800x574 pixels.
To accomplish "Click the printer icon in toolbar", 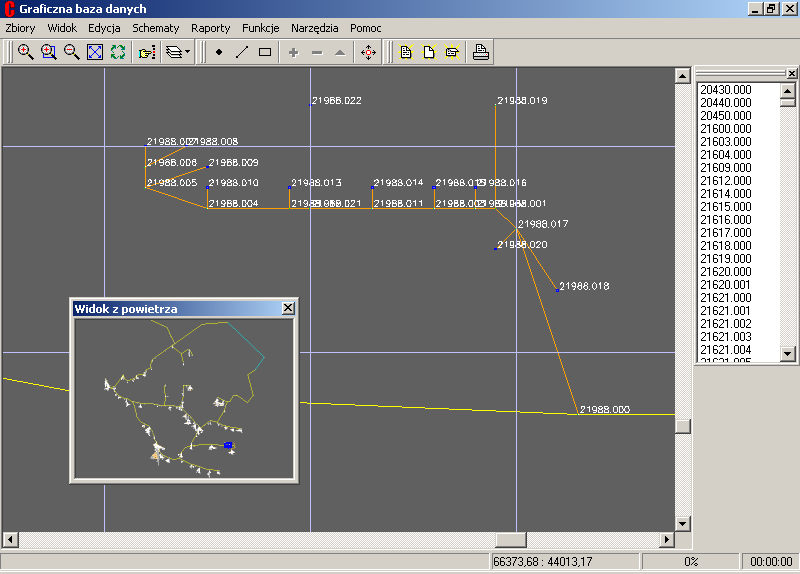I will (481, 52).
